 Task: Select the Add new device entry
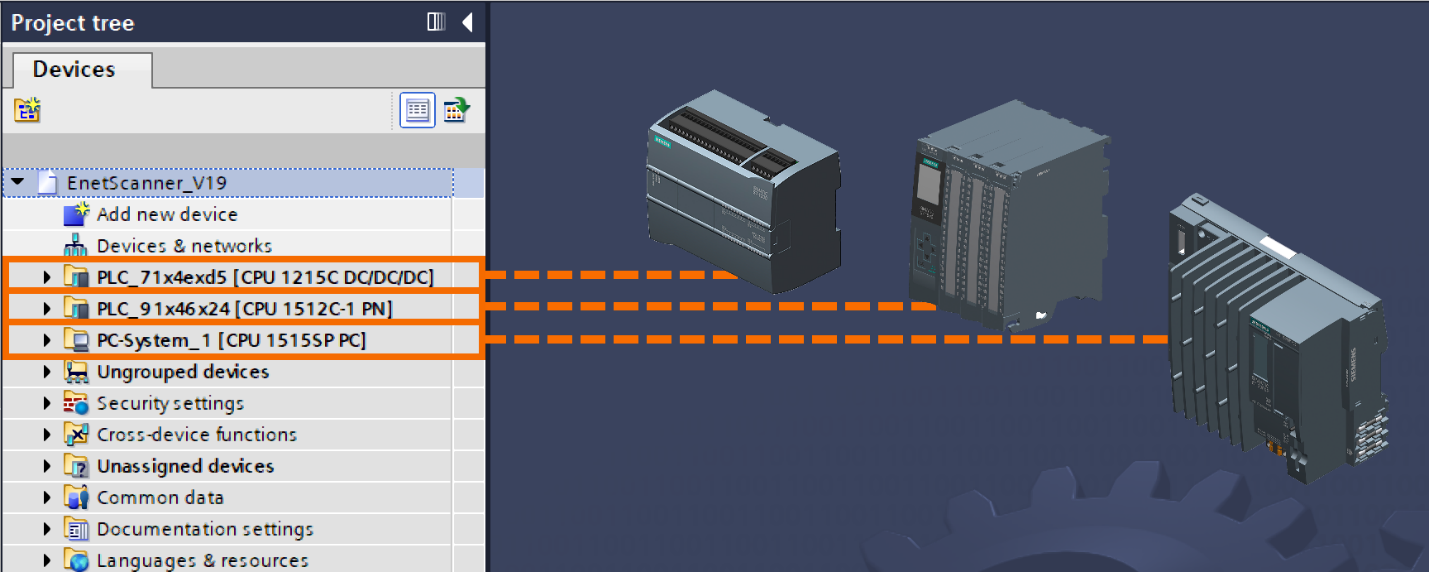[167, 214]
